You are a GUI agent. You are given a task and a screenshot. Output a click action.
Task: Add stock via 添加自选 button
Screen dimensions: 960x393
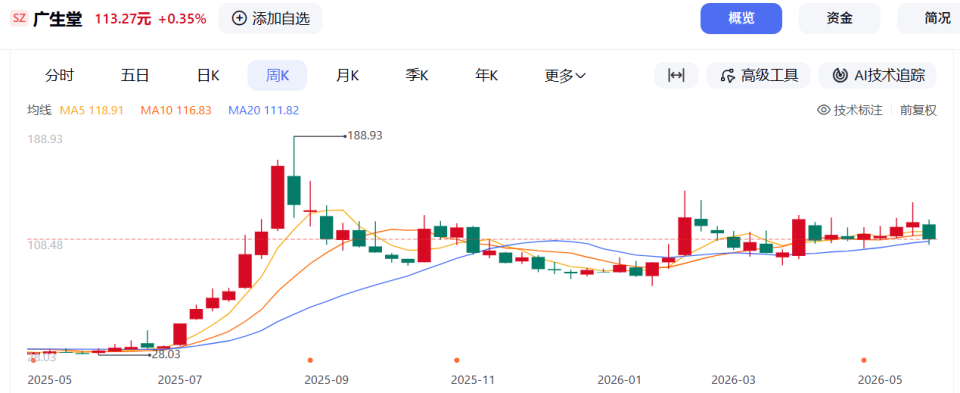(x=270, y=18)
